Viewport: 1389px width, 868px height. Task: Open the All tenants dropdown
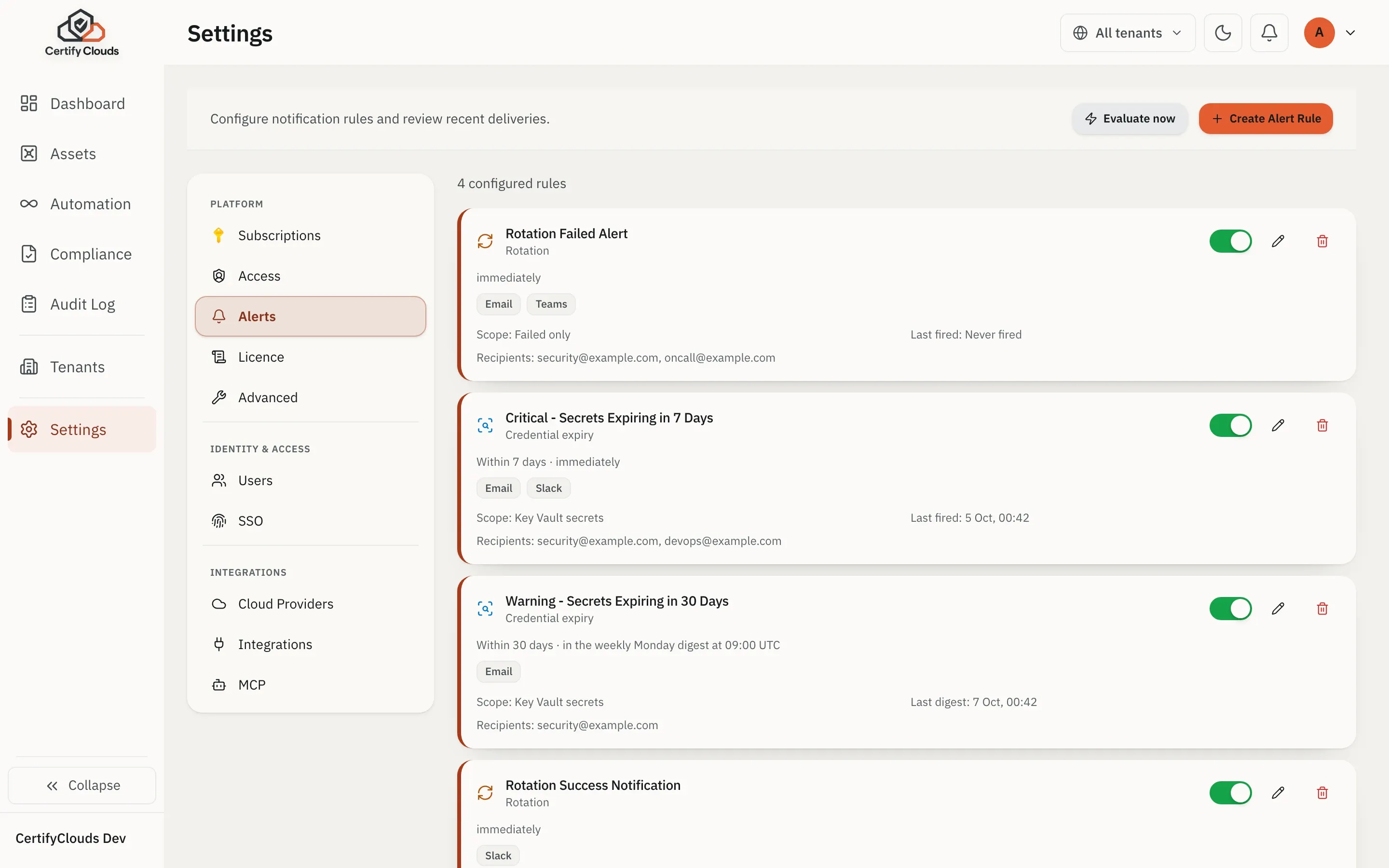pyautogui.click(x=1127, y=33)
